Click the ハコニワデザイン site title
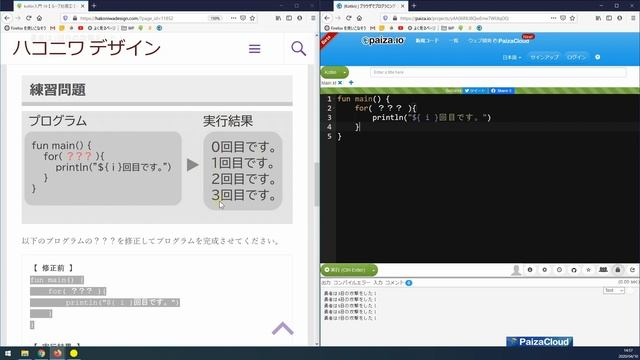The image size is (640, 360). pos(87,48)
